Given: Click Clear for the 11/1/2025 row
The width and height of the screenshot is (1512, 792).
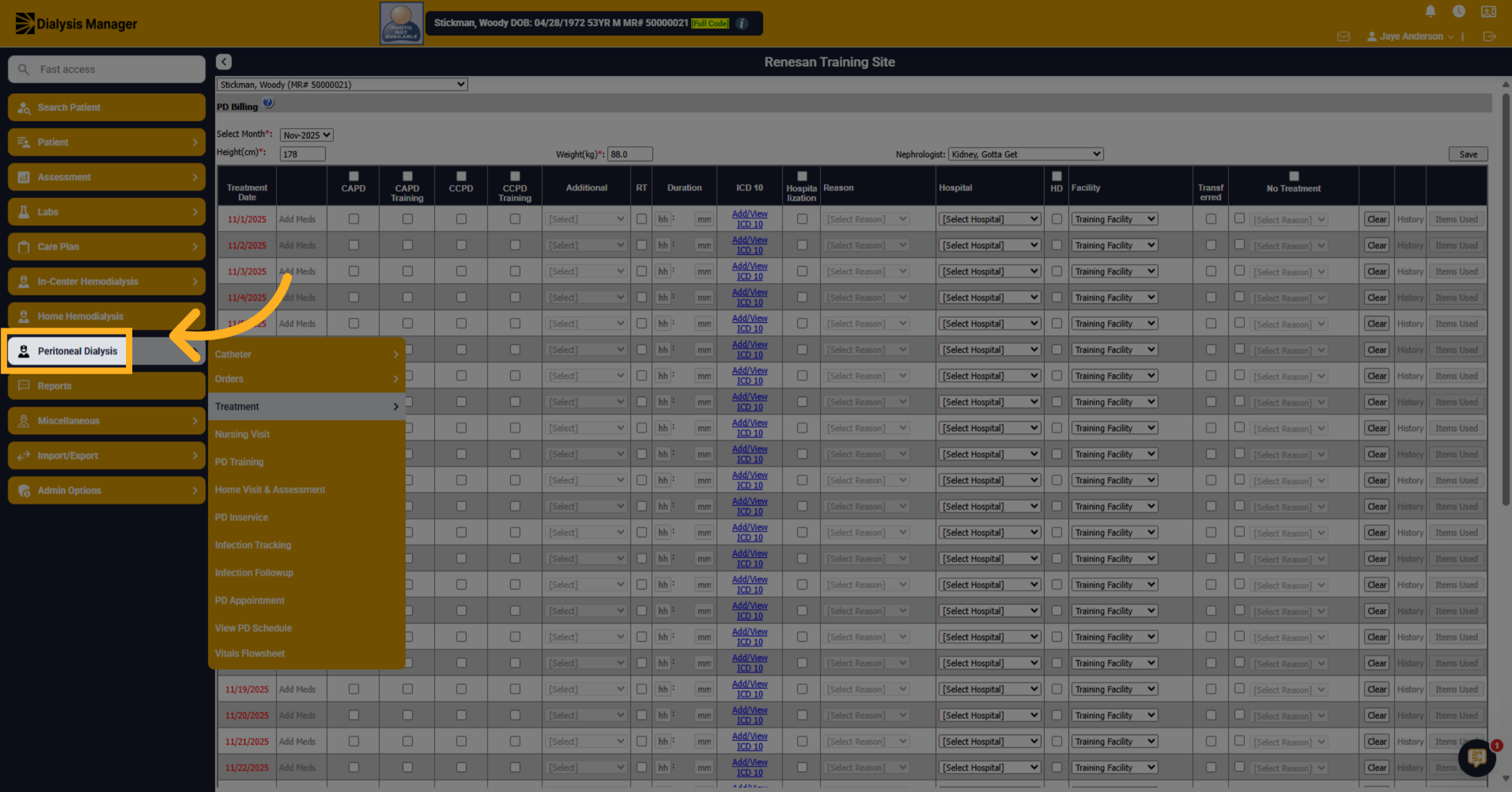Looking at the screenshot, I should [x=1377, y=219].
